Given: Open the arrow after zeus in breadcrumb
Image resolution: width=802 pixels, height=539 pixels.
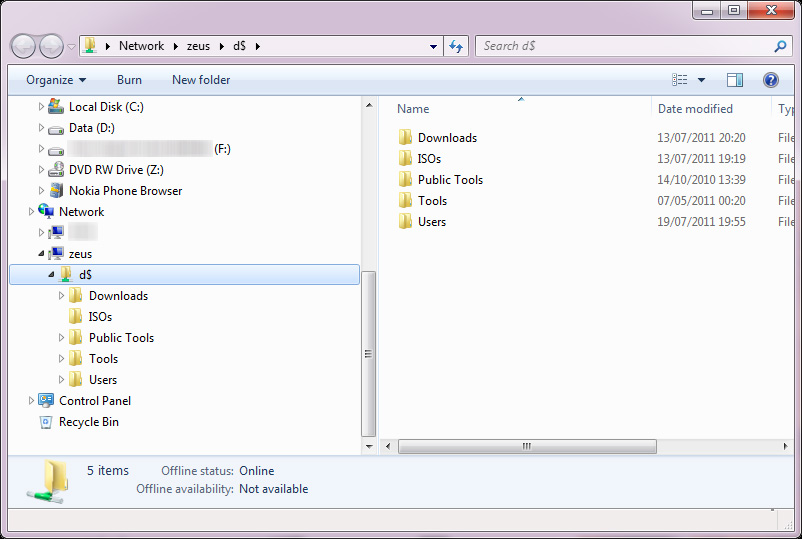Looking at the screenshot, I should pos(221,46).
